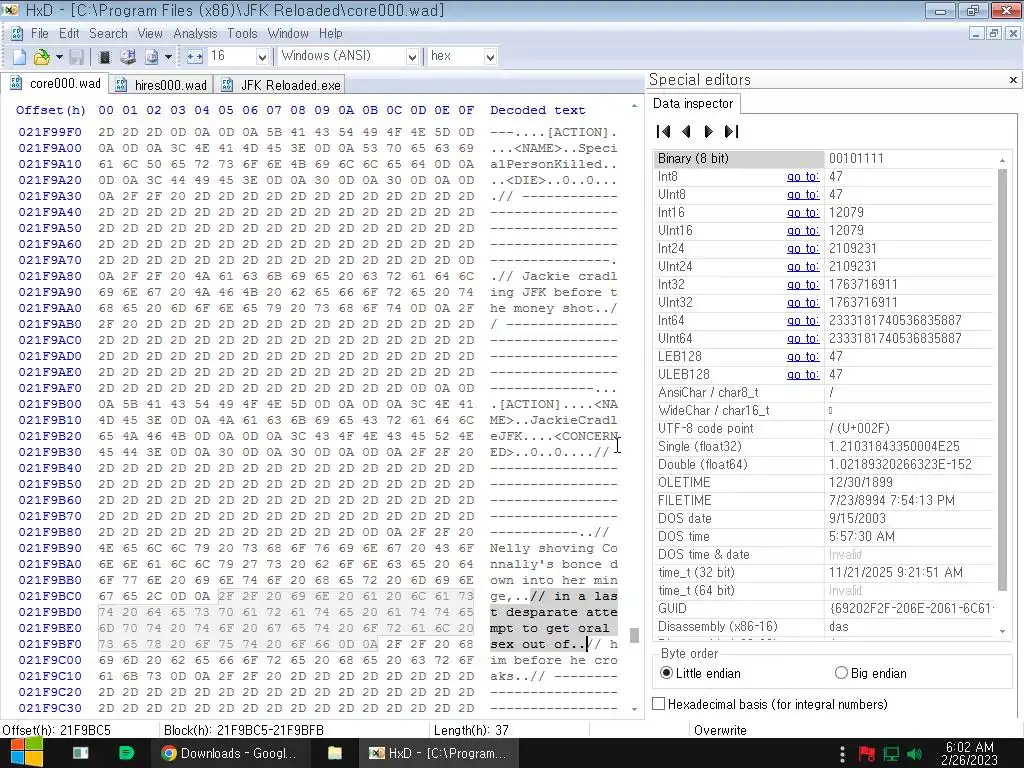Click the hex view scrollbar thumb
The image size is (1024, 768).
tap(633, 636)
